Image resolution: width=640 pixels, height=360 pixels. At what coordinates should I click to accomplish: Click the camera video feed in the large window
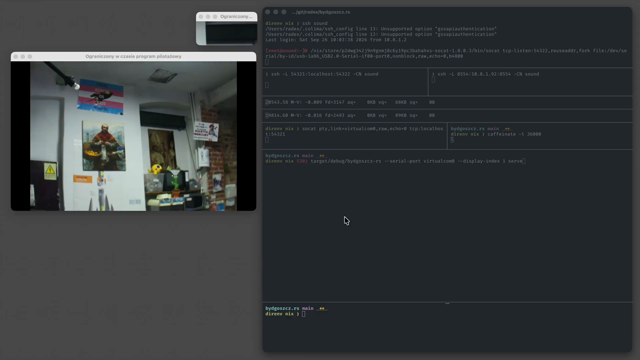pyautogui.click(x=133, y=136)
